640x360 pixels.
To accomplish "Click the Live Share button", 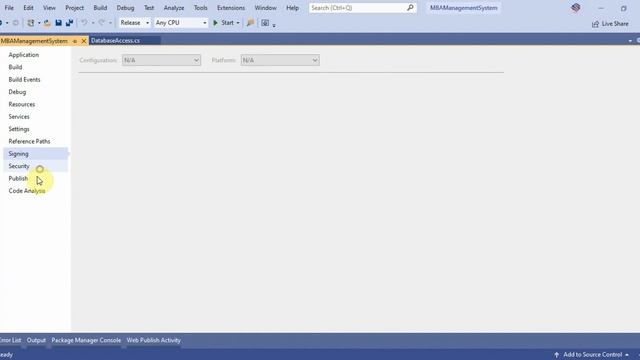I will click(610, 24).
